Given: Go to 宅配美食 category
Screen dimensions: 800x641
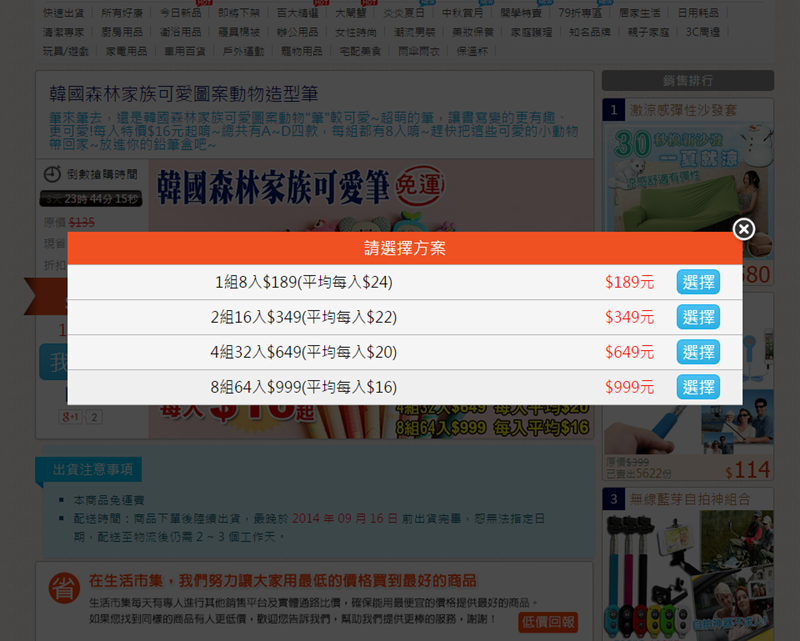Looking at the screenshot, I should coord(360,52).
